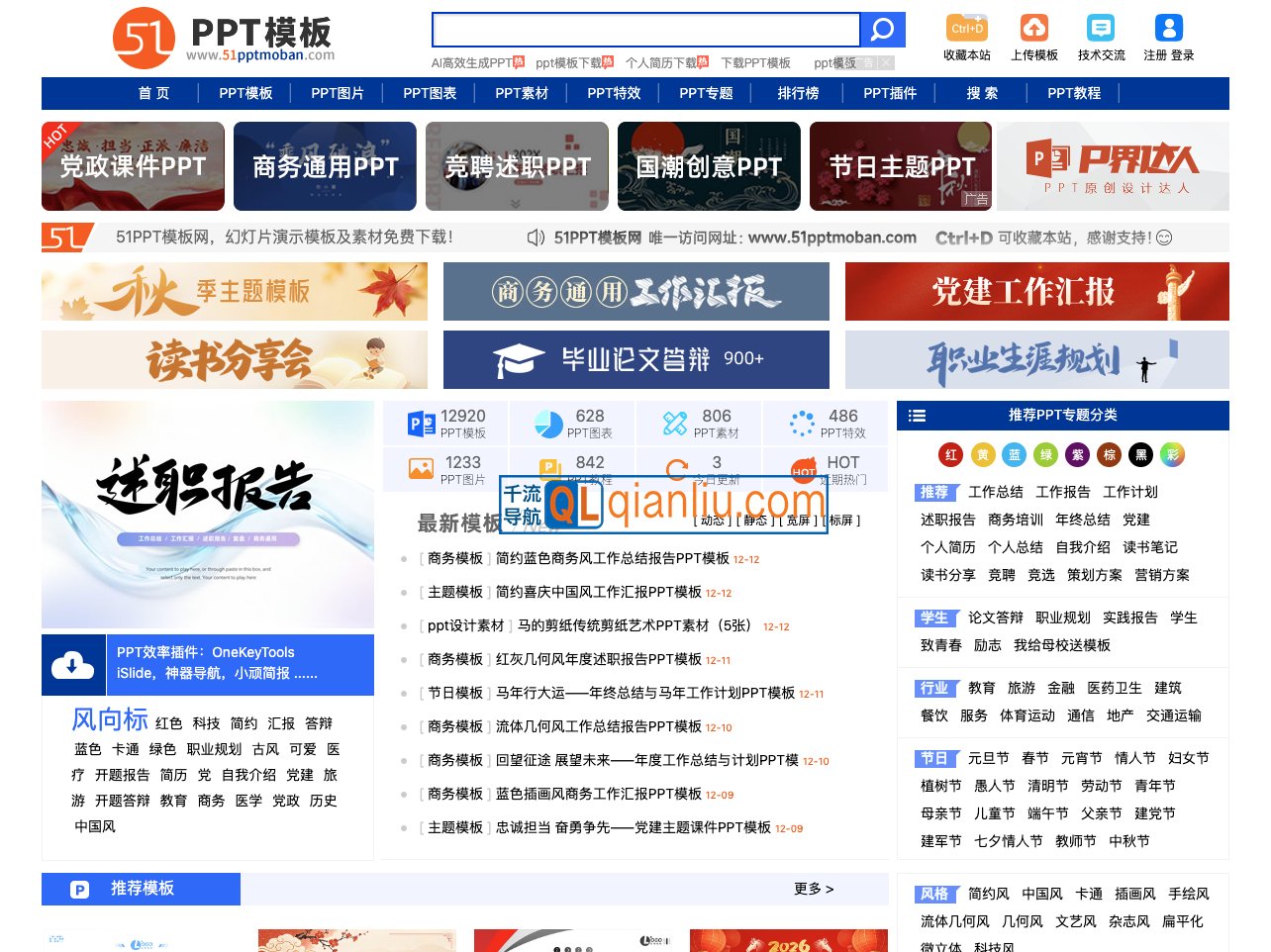Click the 上传模板 upload icon
This screenshot has height=952, width=1271.
click(1035, 30)
